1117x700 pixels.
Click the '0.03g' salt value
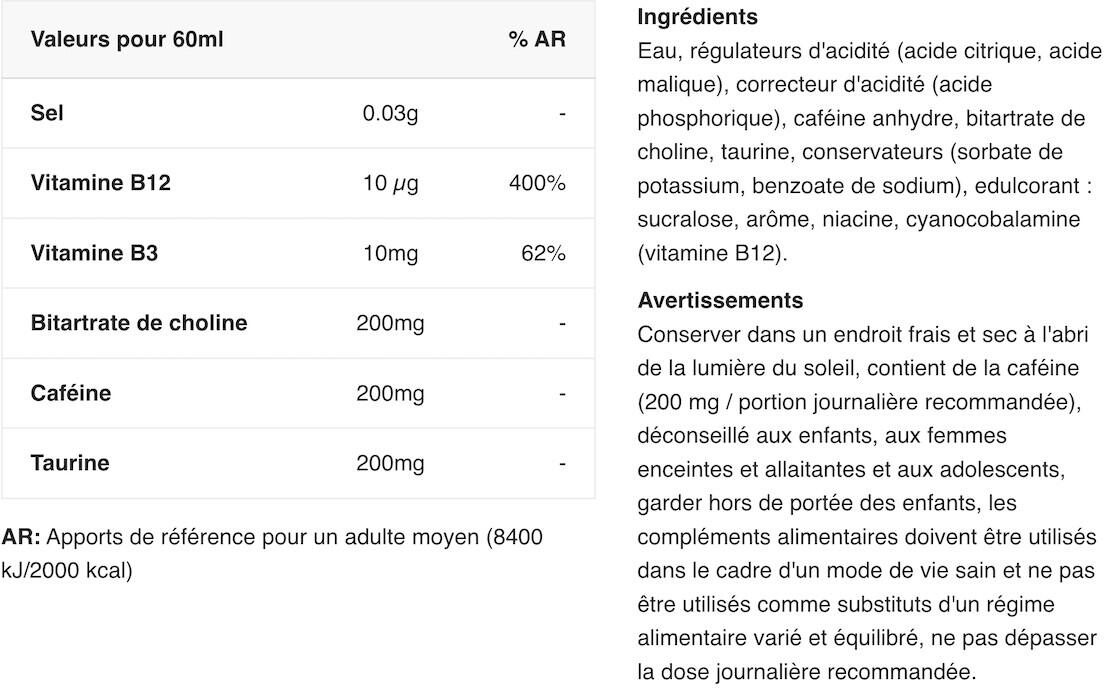[x=390, y=113]
